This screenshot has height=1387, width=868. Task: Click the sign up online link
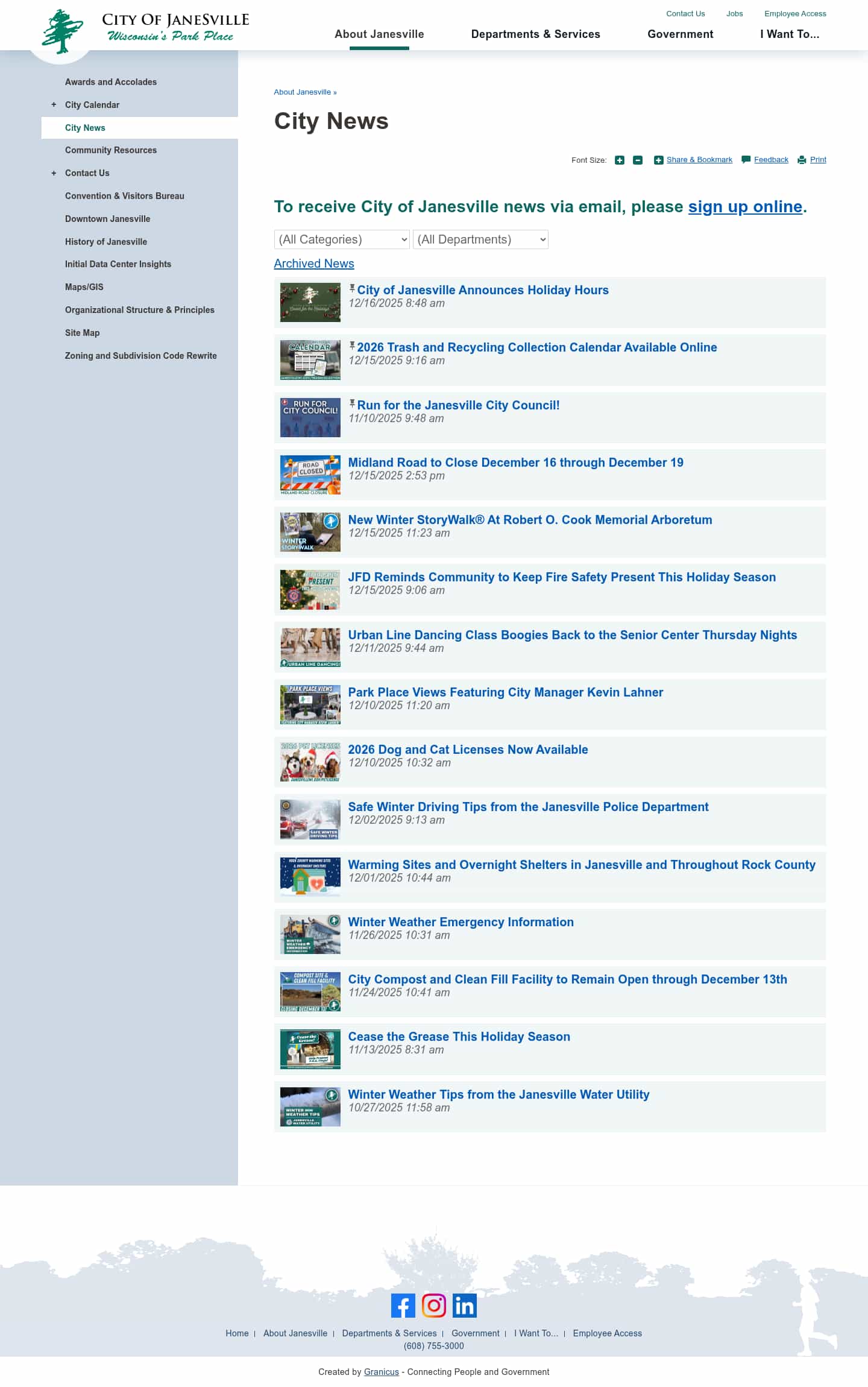tap(745, 207)
